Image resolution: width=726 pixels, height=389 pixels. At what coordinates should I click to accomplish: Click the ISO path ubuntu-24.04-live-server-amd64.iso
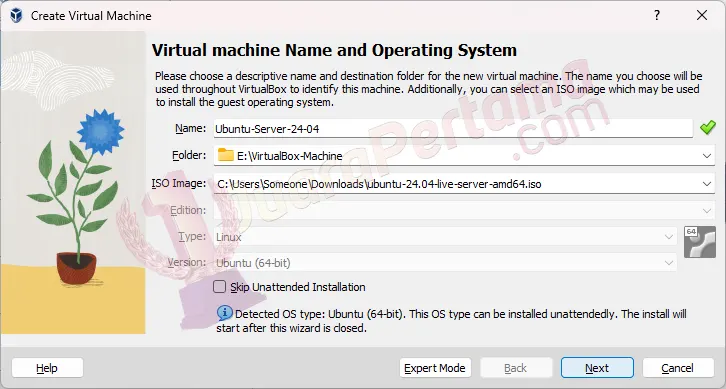click(x=379, y=184)
